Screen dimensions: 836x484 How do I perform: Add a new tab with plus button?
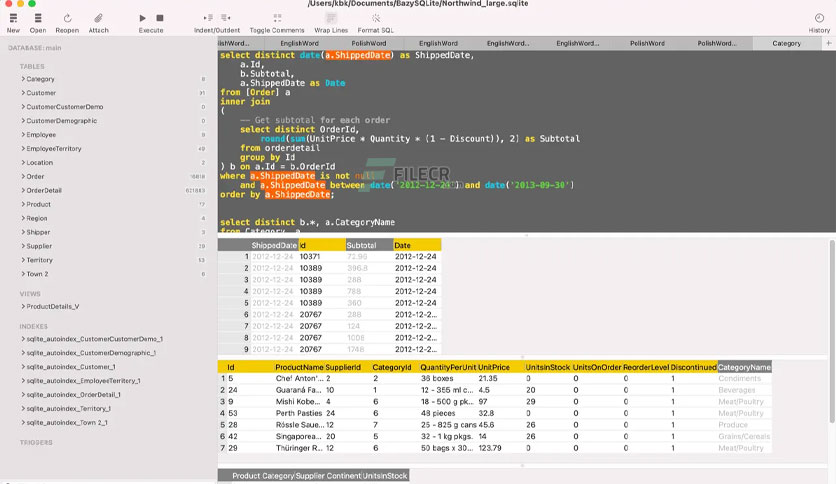coord(829,43)
